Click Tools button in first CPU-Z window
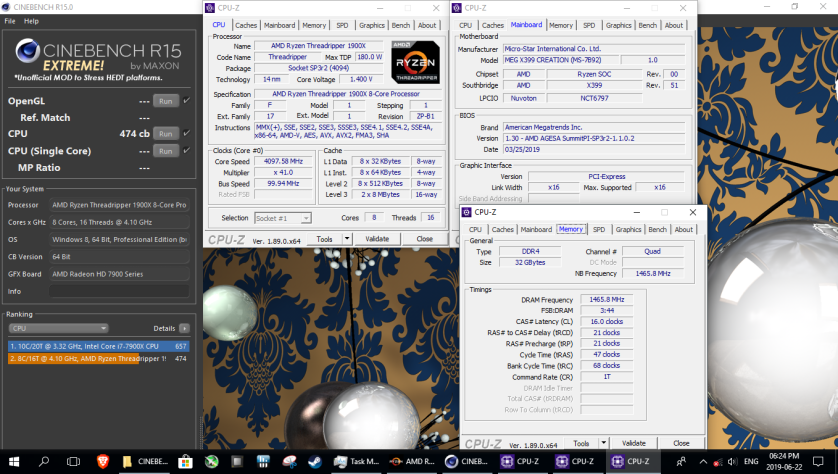Screen dimensions: 838x474 coord(324,239)
